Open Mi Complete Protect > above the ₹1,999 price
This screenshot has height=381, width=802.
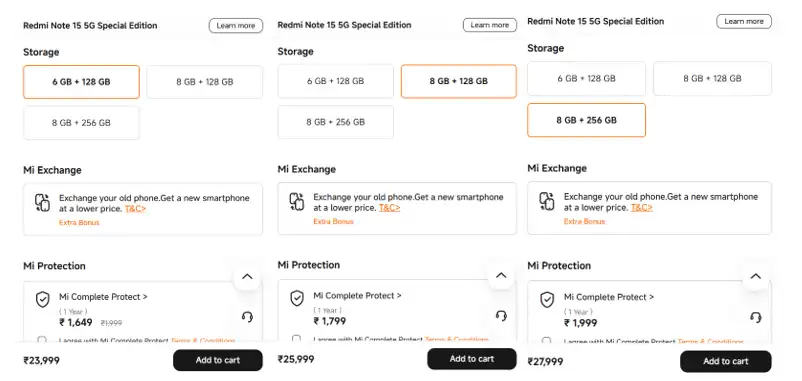coord(609,297)
